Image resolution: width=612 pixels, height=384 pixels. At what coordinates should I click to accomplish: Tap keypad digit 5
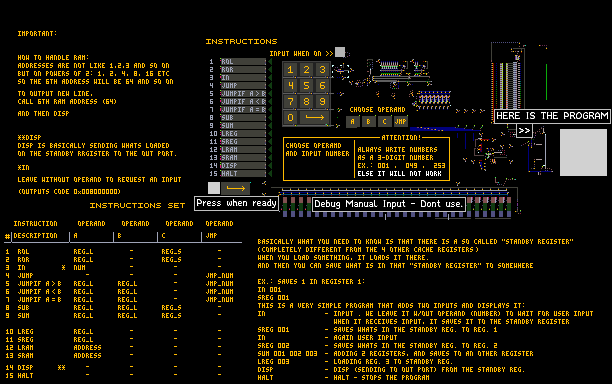[306, 86]
